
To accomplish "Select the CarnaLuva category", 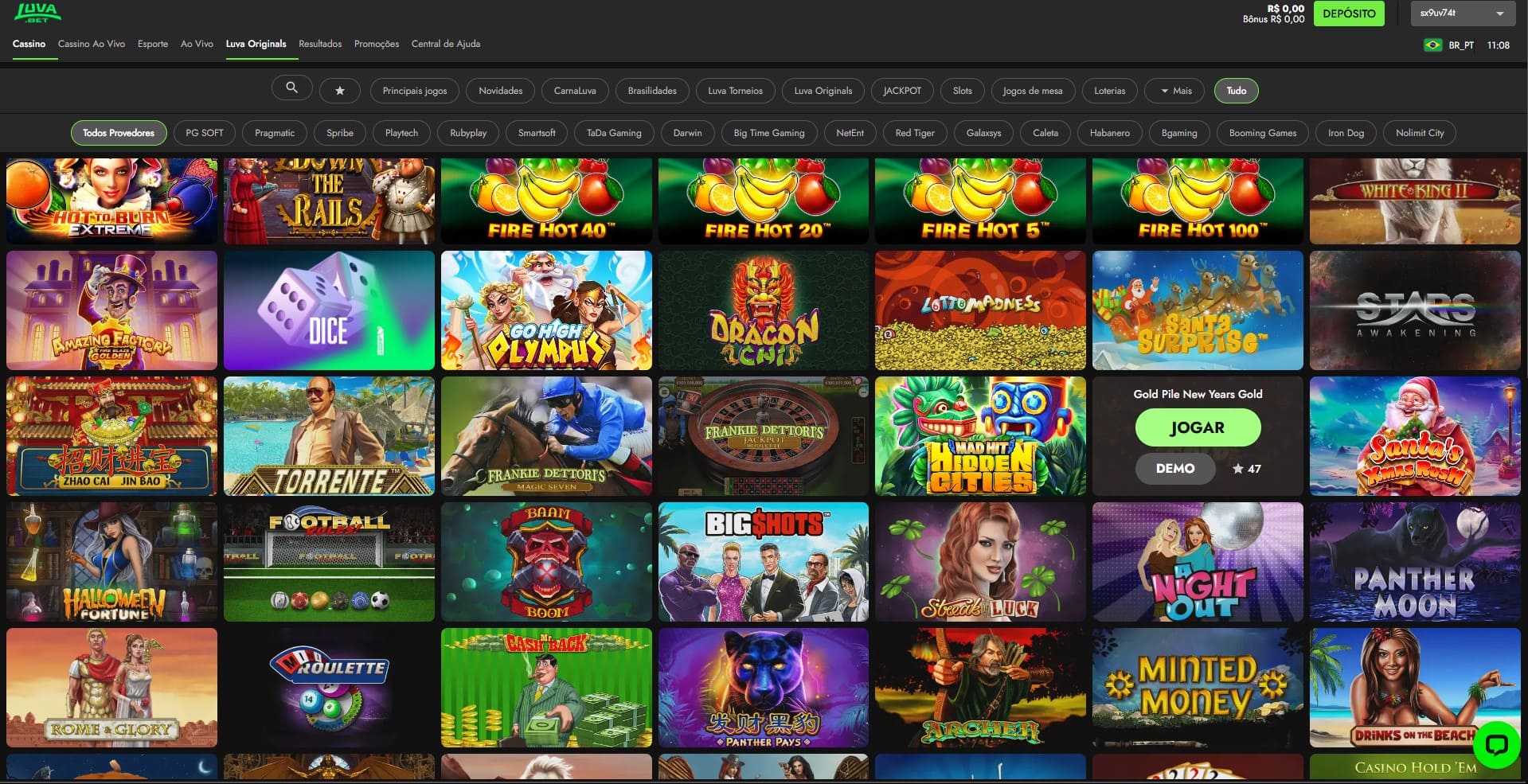I will click(575, 91).
